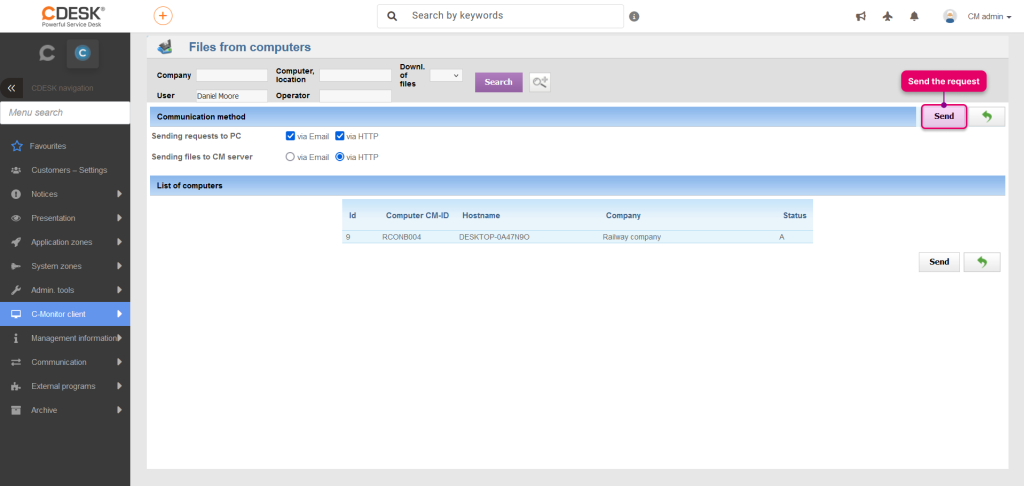
Task: Click the CDESK logo
Action: [72, 16]
